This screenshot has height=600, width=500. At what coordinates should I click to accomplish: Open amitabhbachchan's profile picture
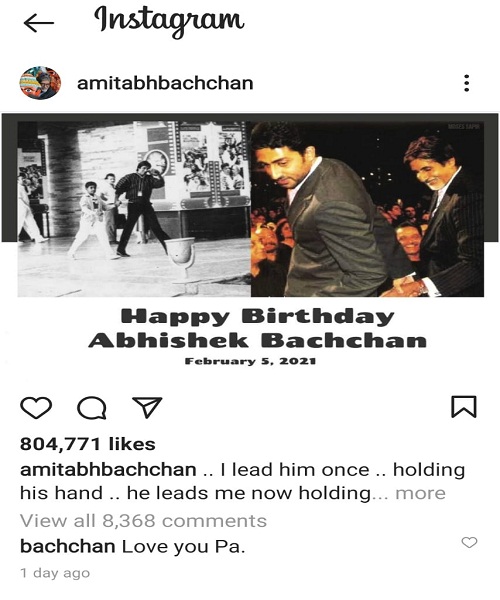point(40,83)
